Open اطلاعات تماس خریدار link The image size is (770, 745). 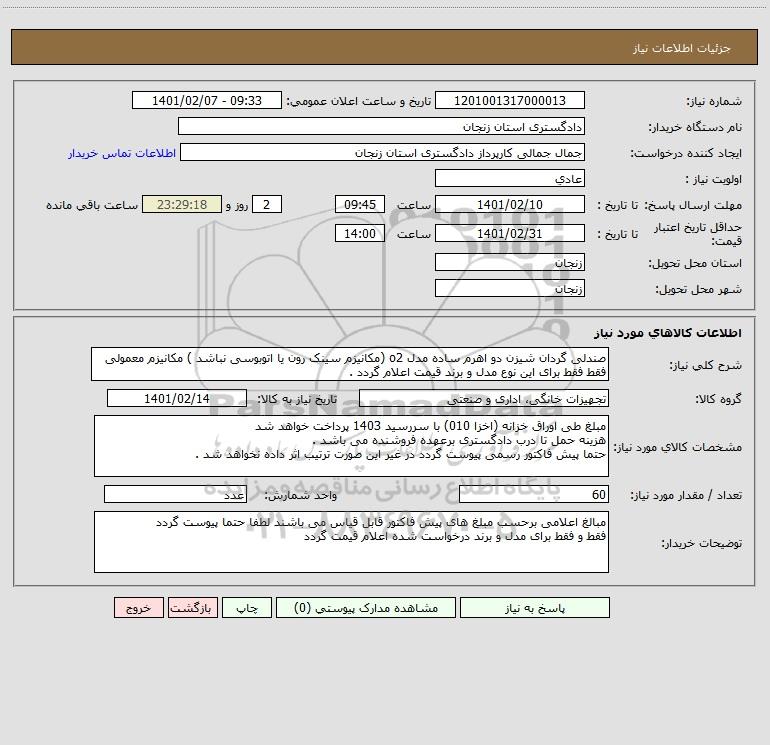point(122,153)
